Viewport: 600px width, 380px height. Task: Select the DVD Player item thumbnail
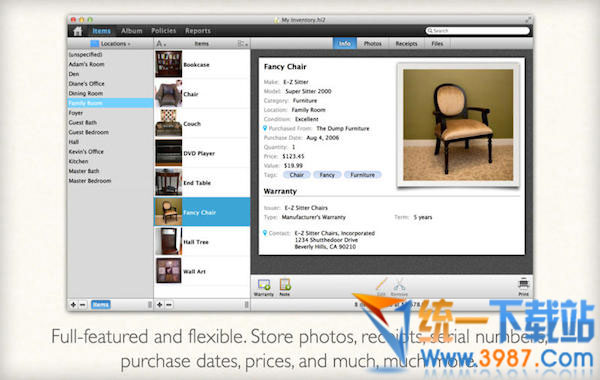coord(169,153)
